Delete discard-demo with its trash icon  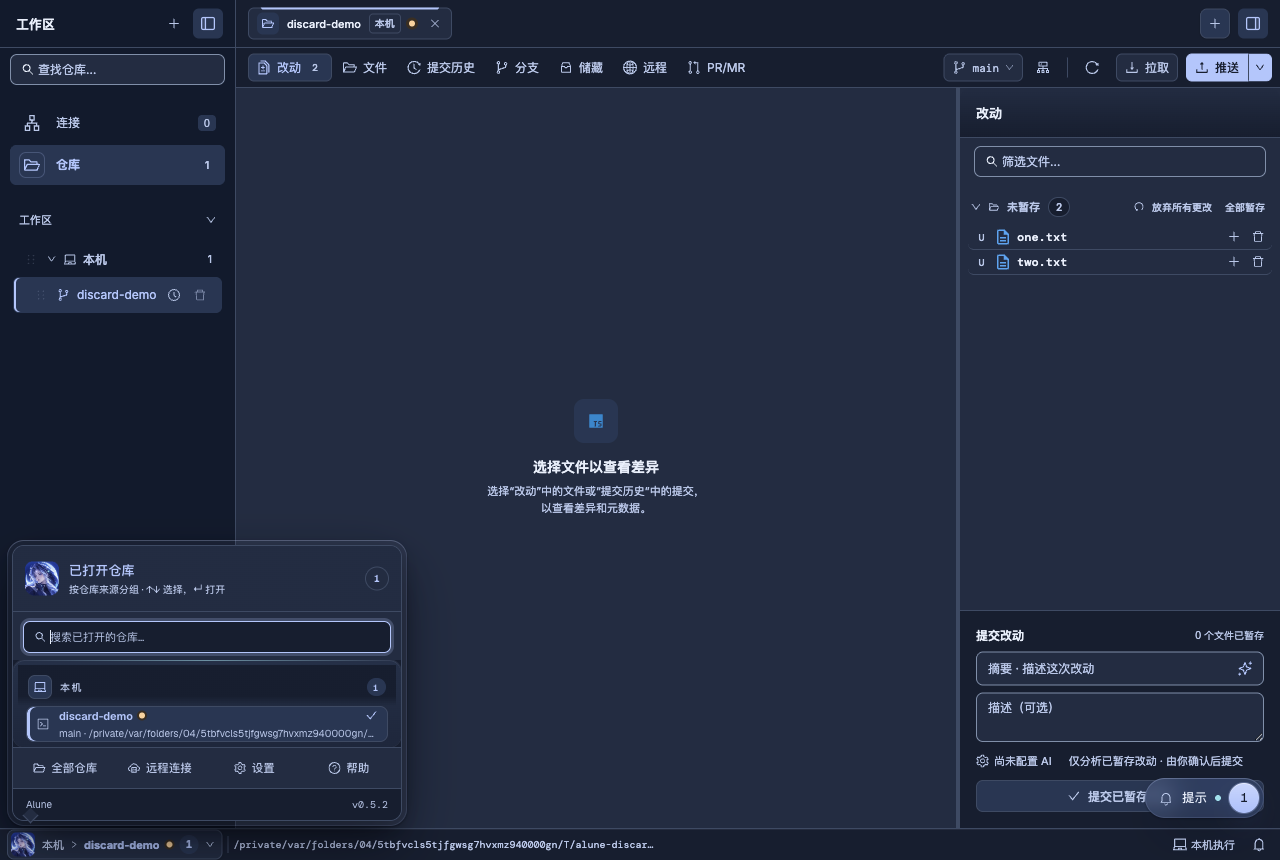[x=200, y=295]
